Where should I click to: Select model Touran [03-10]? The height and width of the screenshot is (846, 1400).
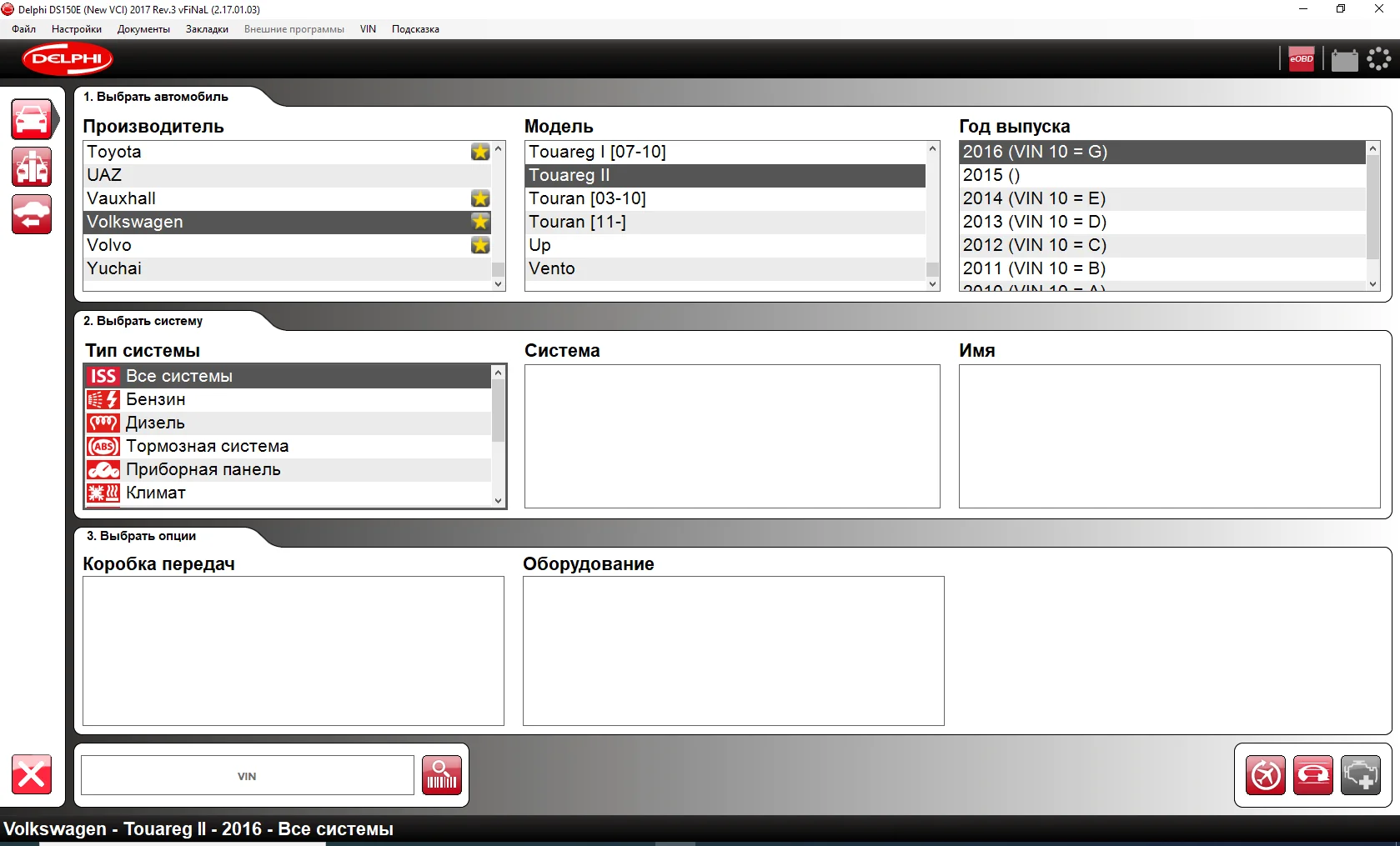[x=725, y=198]
